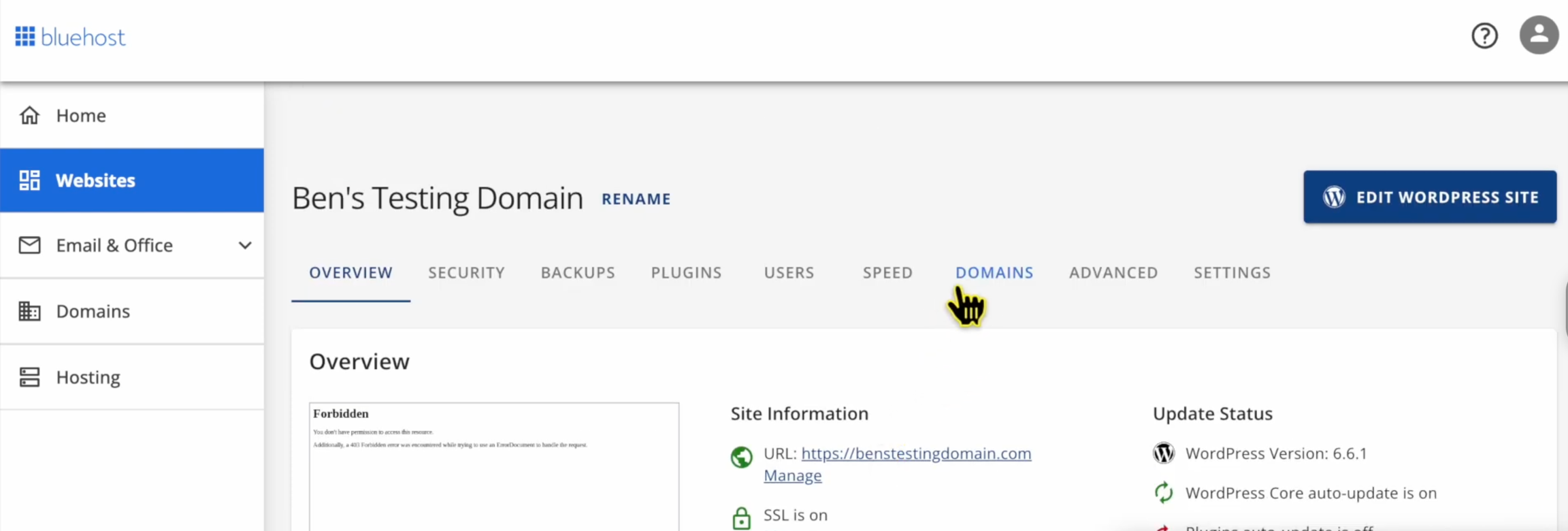Click the green globe icon beside URL
This screenshot has width=1568, height=531.
(x=741, y=457)
